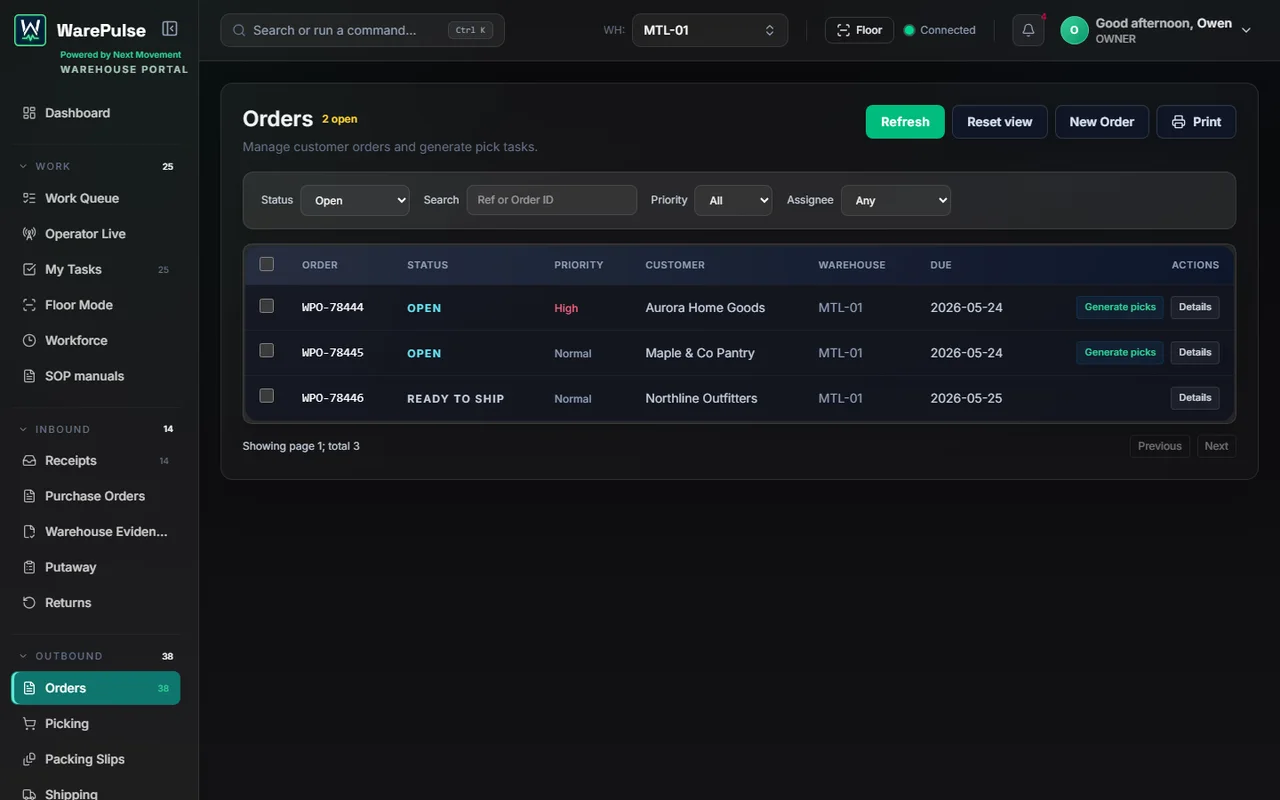Open Details for WPO-78445

tap(1195, 352)
